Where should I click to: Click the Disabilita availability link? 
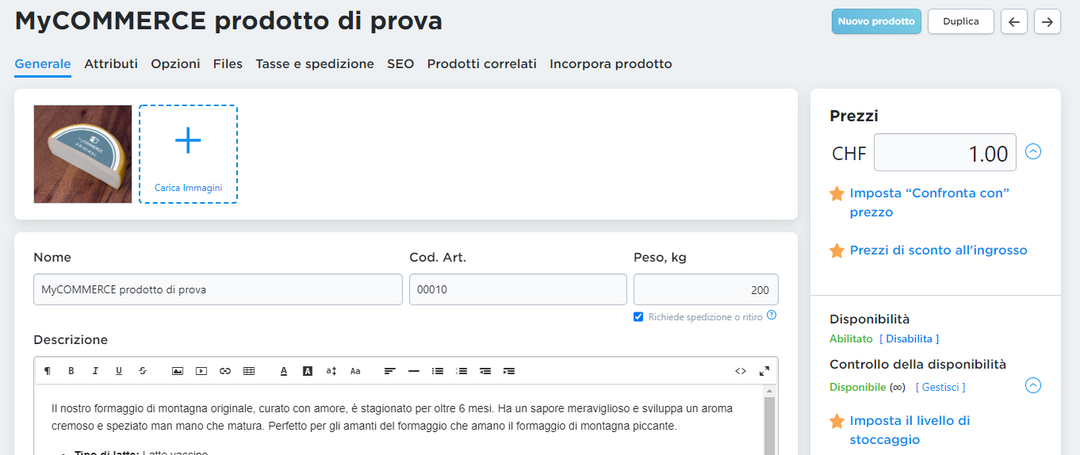click(909, 339)
